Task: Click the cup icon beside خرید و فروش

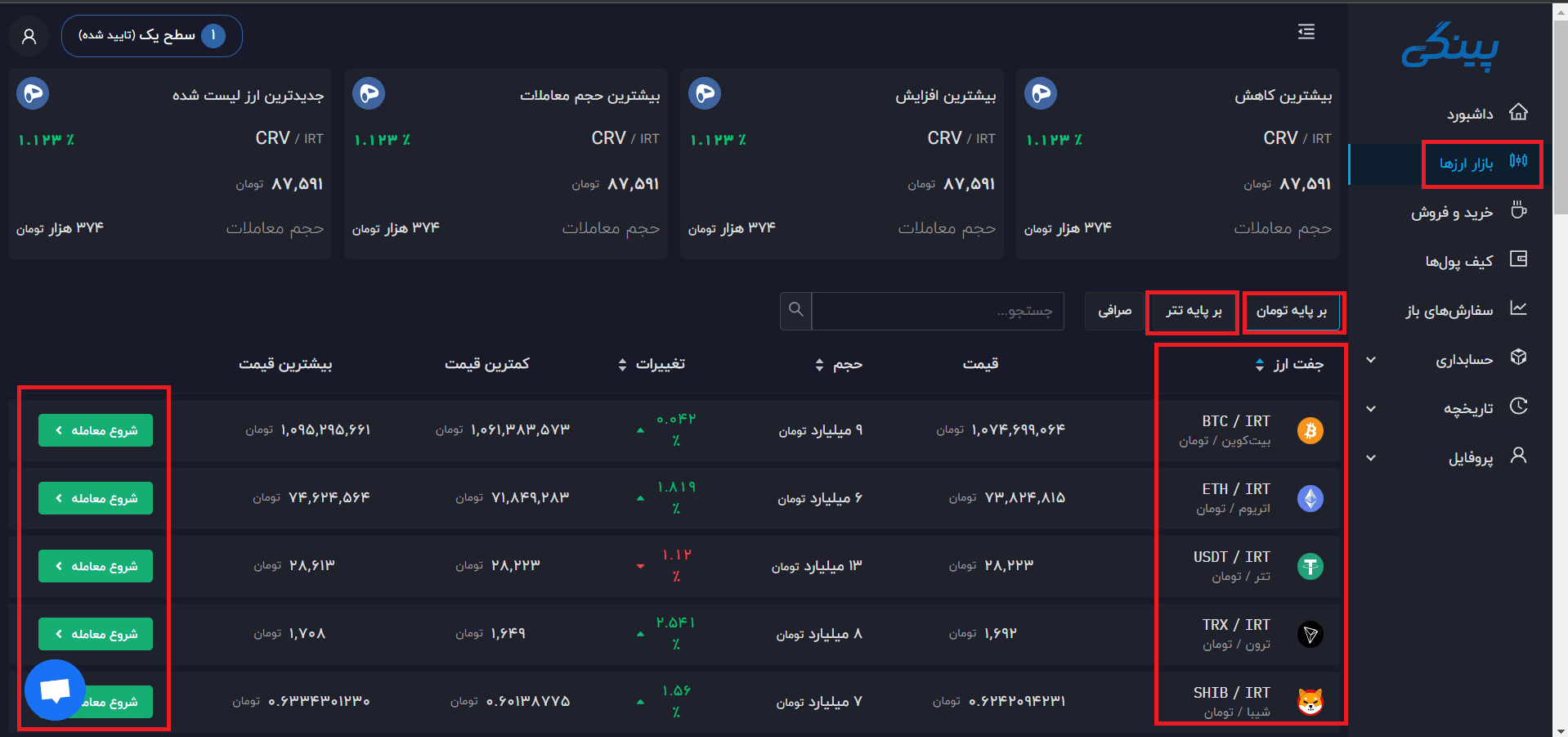Action: click(x=1518, y=210)
